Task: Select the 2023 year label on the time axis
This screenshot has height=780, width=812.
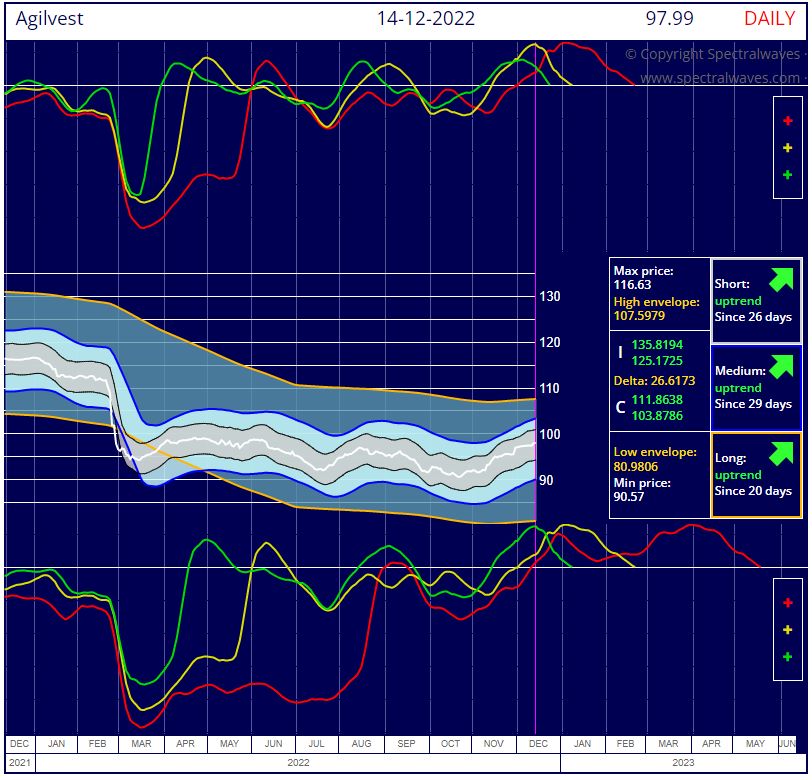Action: tap(682, 762)
